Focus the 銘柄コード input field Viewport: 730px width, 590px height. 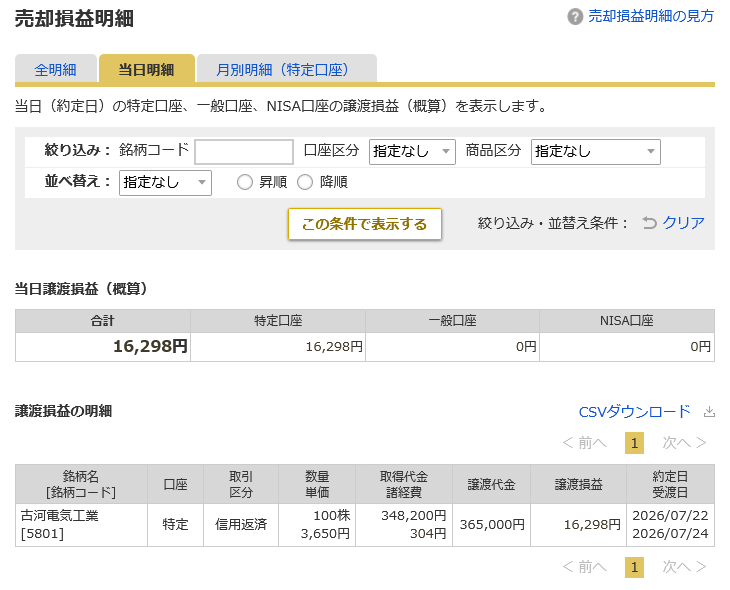pos(244,152)
